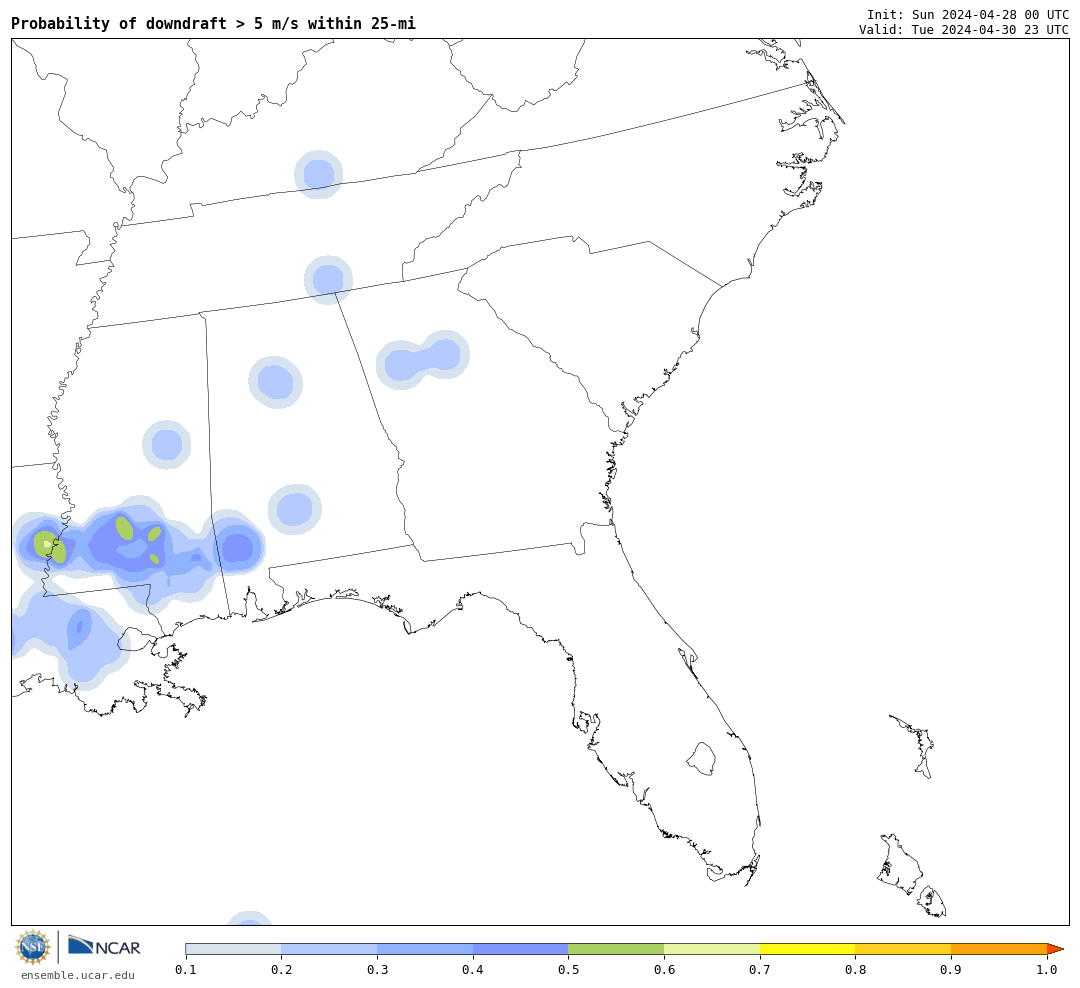Click the partial probability blob at the map bottom edge
The image size is (1080, 988).
(249, 918)
